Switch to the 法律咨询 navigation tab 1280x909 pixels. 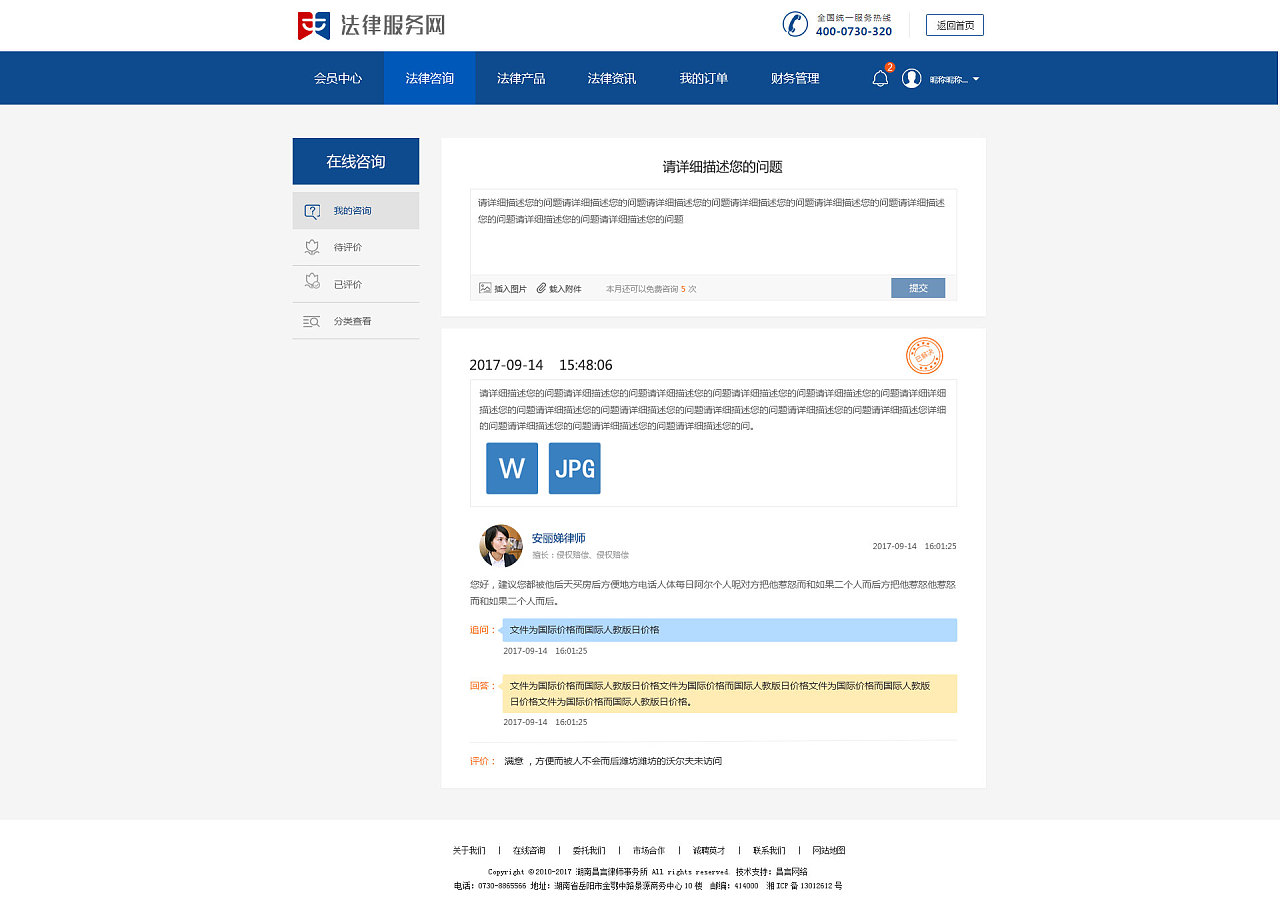428,77
